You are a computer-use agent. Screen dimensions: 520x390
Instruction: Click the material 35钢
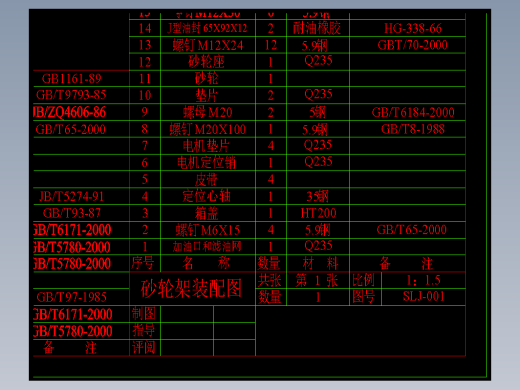pyautogui.click(x=317, y=197)
